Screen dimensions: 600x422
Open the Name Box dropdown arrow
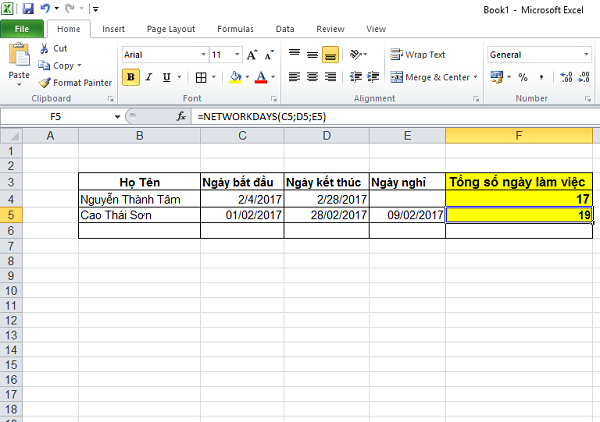coord(116,117)
